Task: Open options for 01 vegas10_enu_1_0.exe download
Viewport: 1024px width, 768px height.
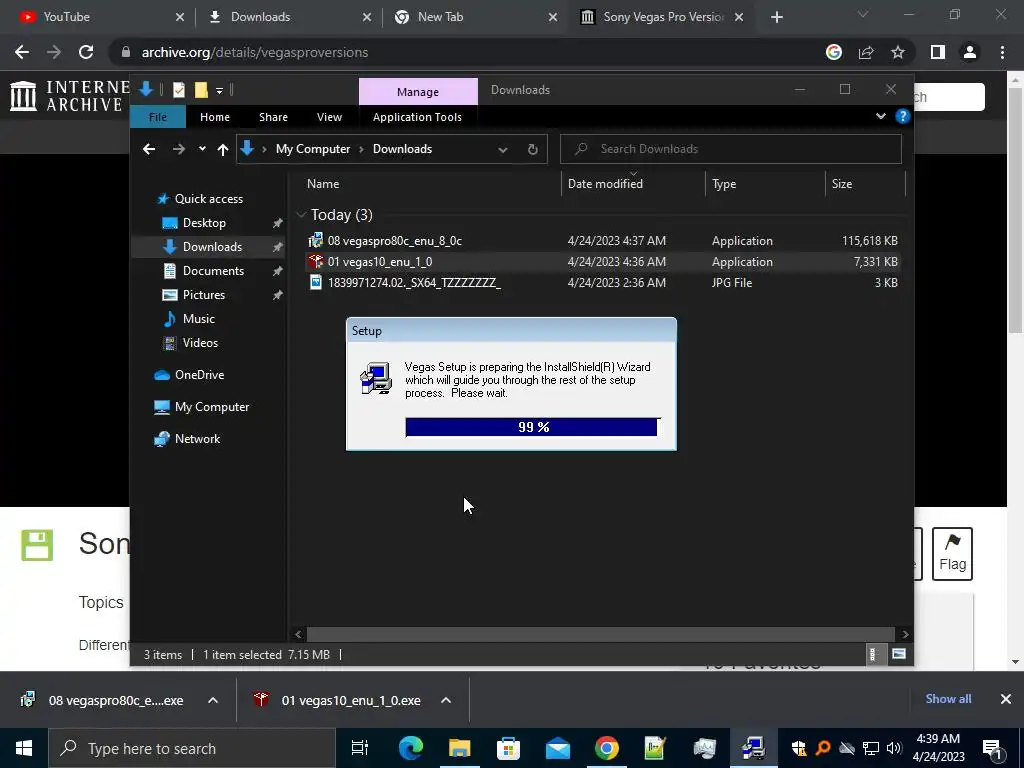Action: point(446,700)
